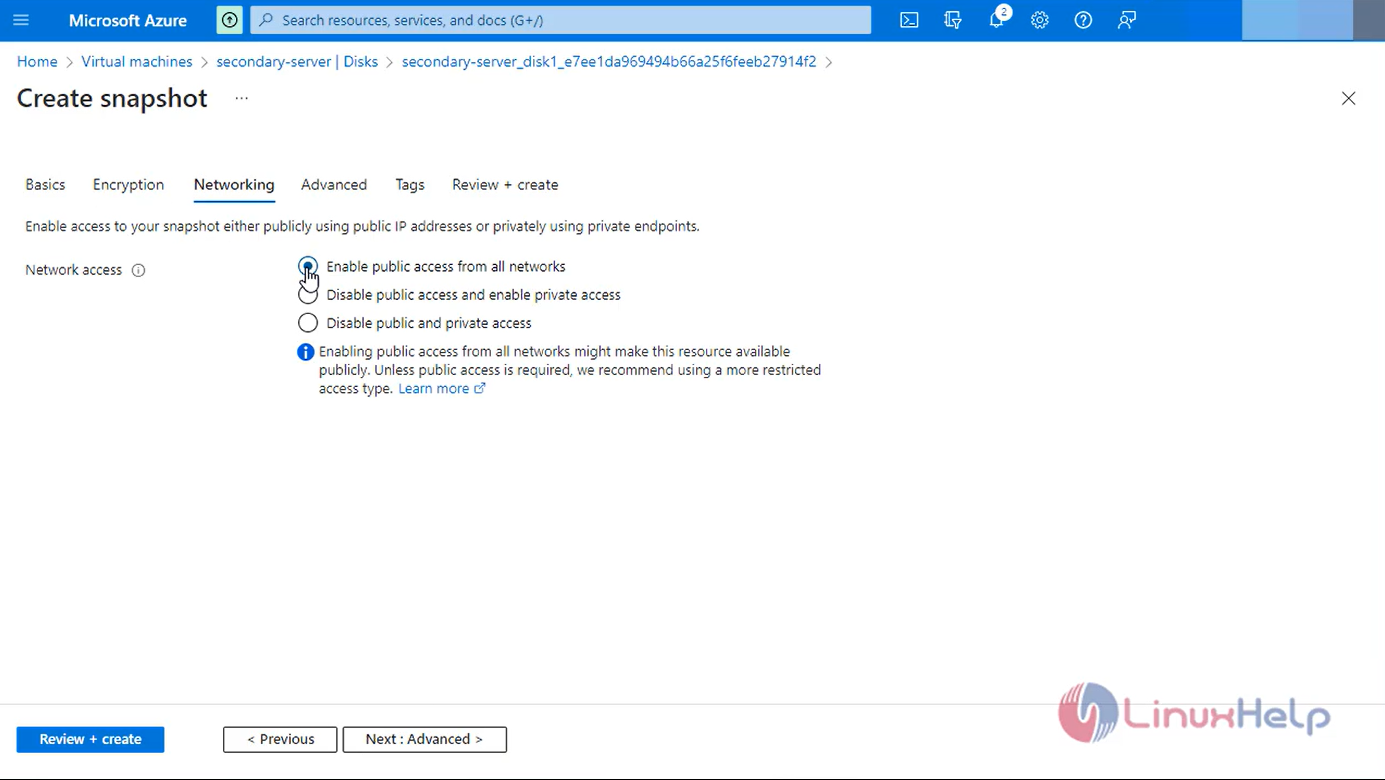Select Disable public and private access
This screenshot has width=1385, height=780.
point(308,323)
